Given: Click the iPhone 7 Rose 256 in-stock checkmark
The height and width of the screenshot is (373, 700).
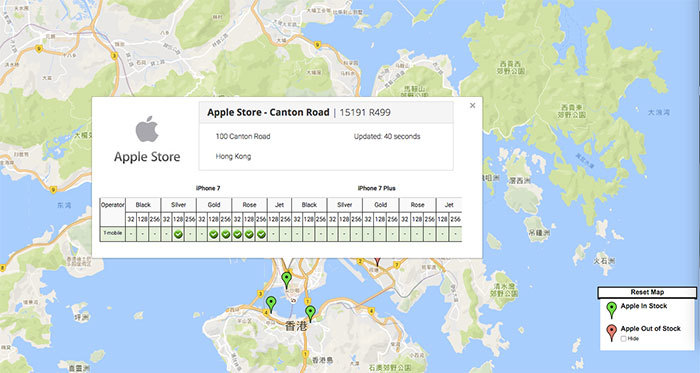Looking at the screenshot, I should (x=261, y=234).
